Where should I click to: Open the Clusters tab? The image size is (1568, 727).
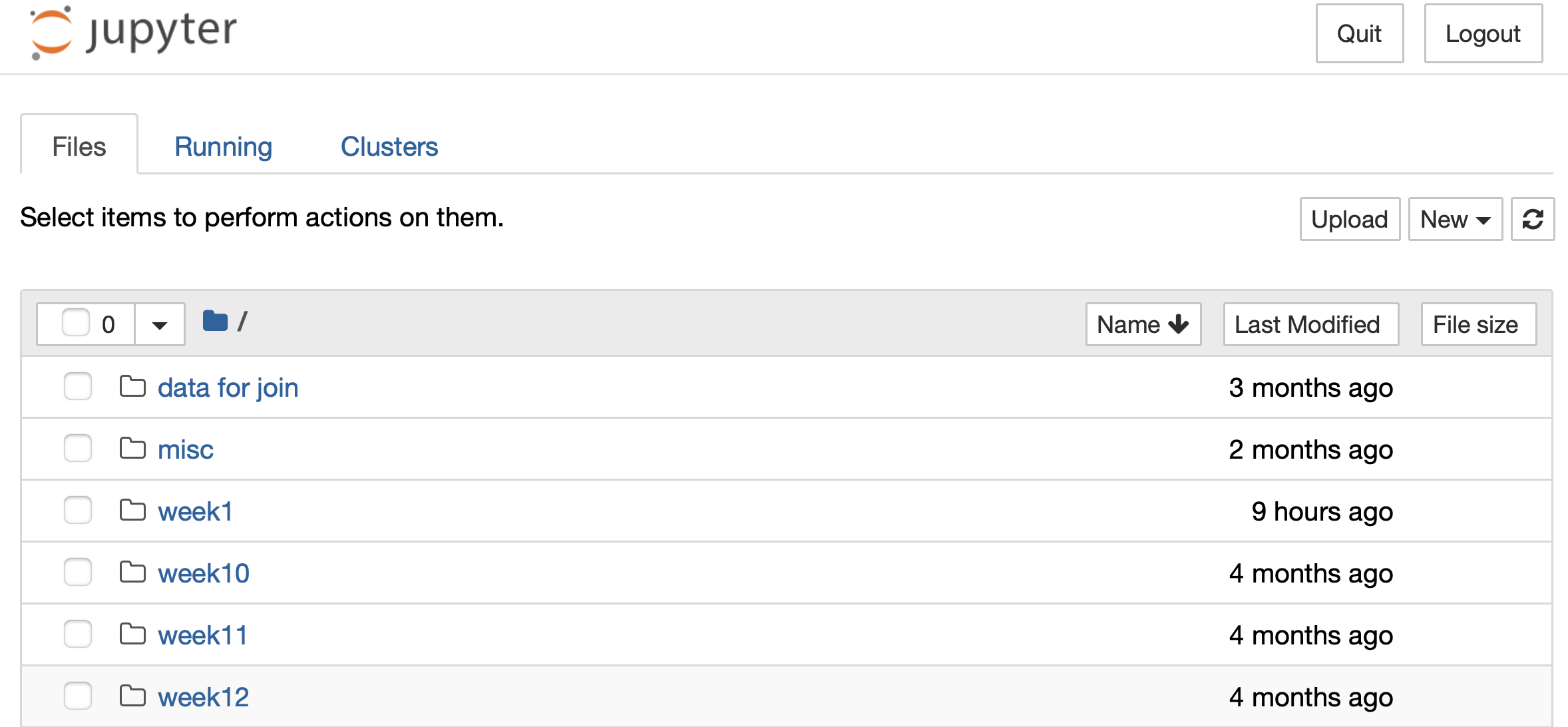389,146
